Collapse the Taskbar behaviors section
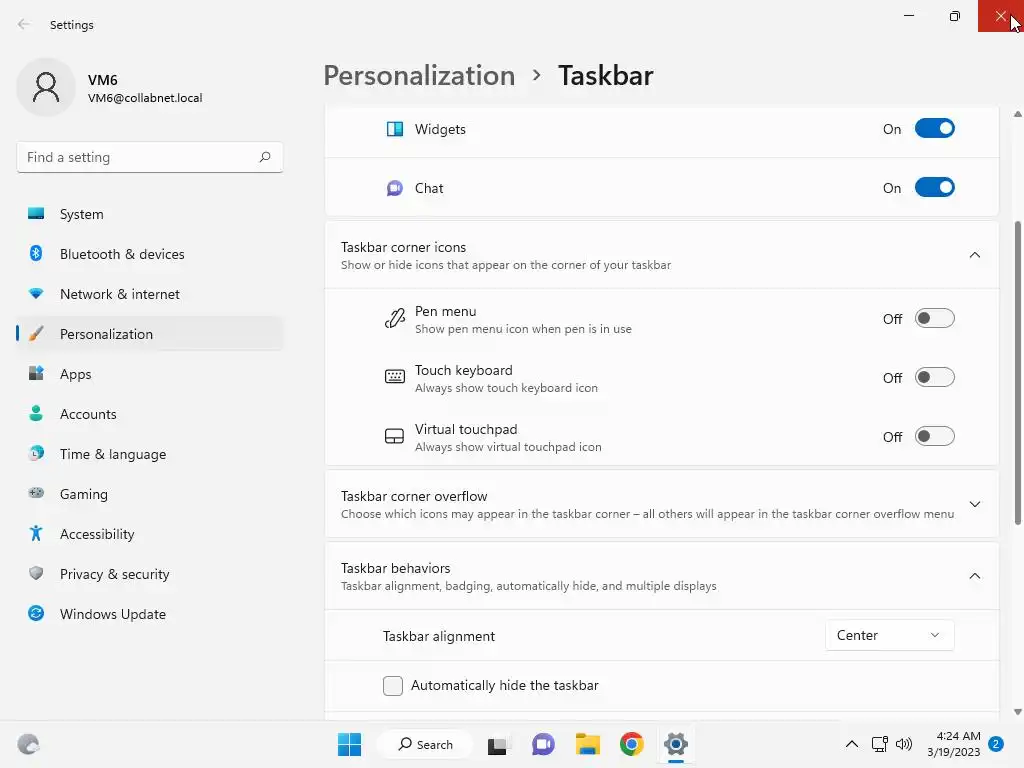The height and width of the screenshot is (768, 1024). tap(974, 576)
